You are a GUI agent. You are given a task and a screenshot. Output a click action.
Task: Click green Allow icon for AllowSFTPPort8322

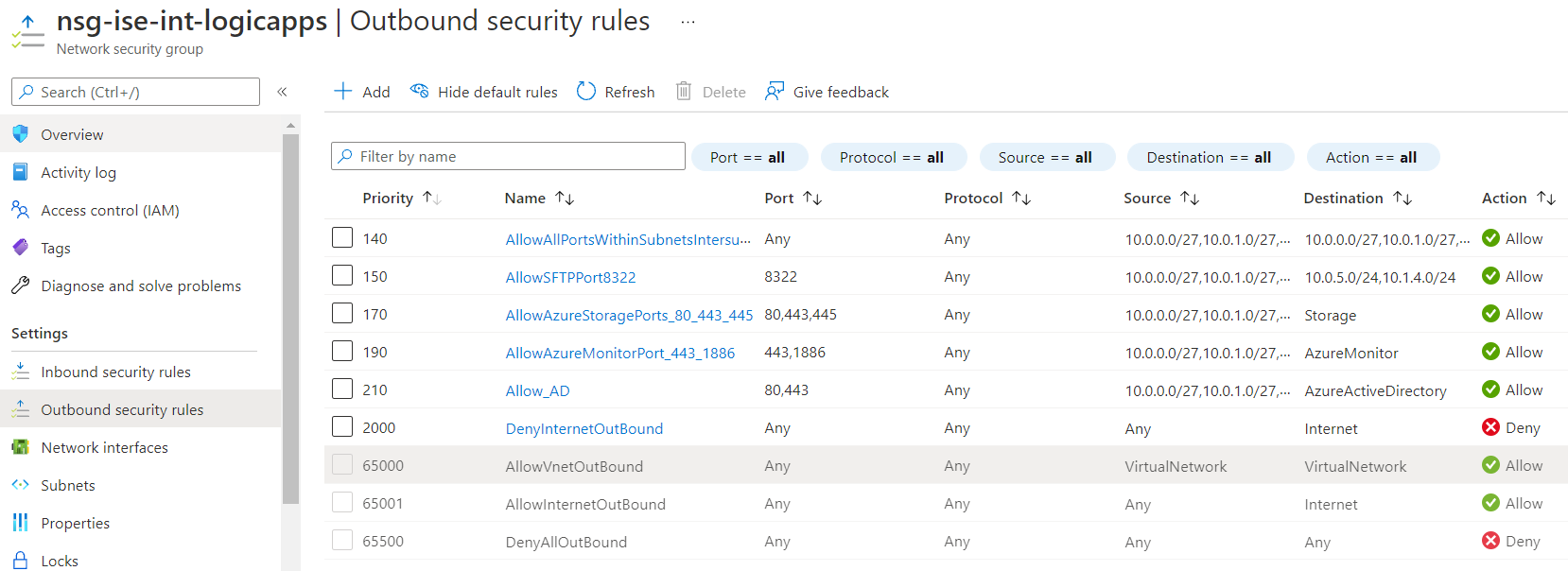(1490, 276)
